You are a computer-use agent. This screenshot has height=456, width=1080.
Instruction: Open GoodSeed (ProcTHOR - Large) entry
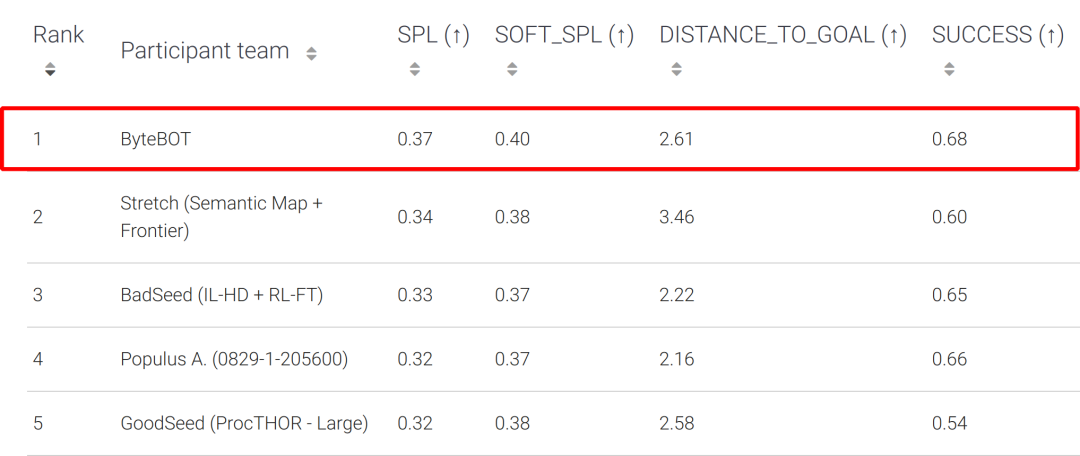tap(244, 423)
